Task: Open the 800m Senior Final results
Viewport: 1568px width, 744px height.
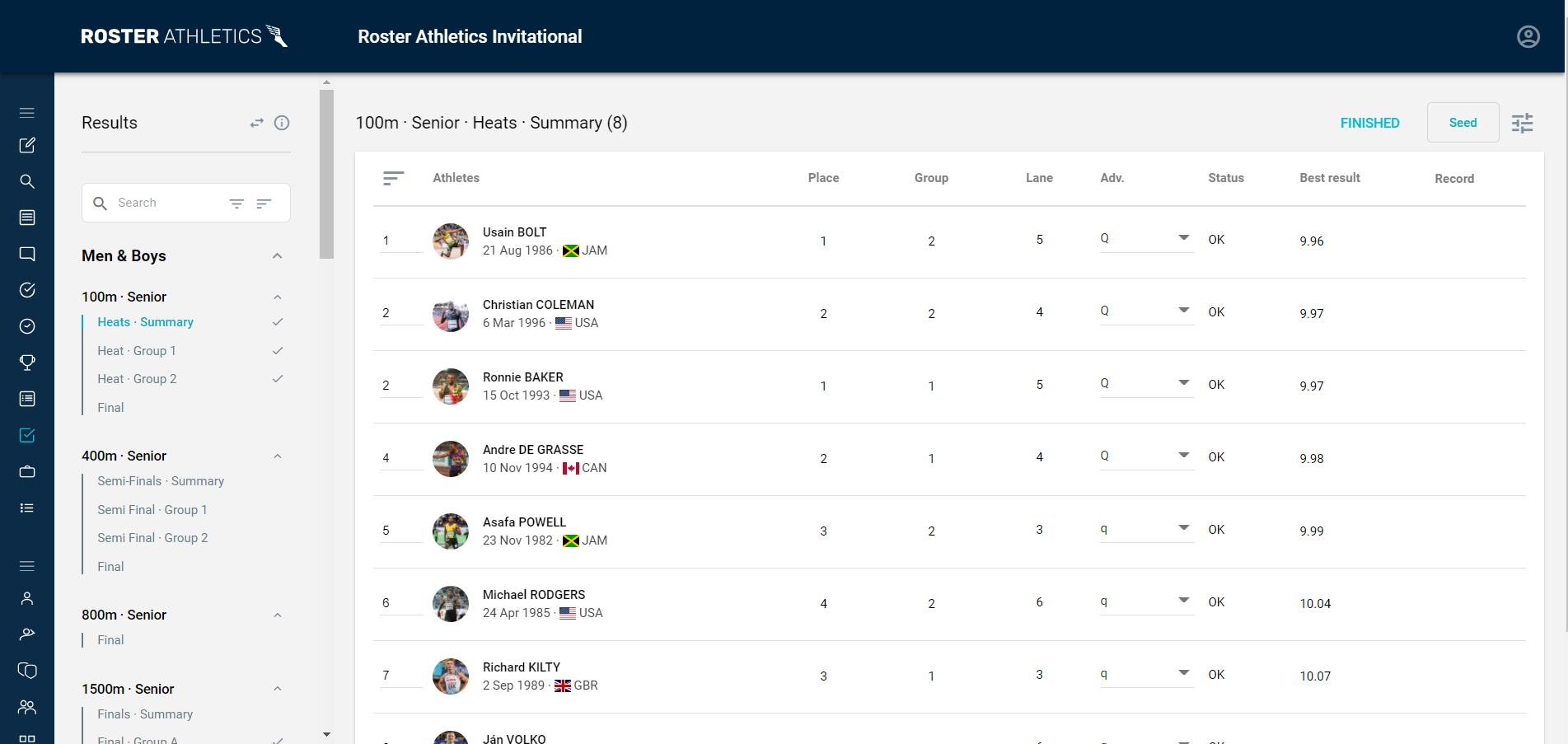Action: click(x=110, y=639)
